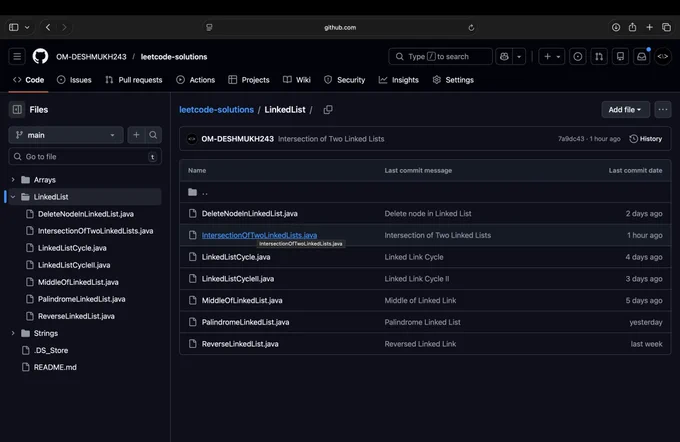Open commit 7a9dc43 hash link

pyautogui.click(x=571, y=139)
